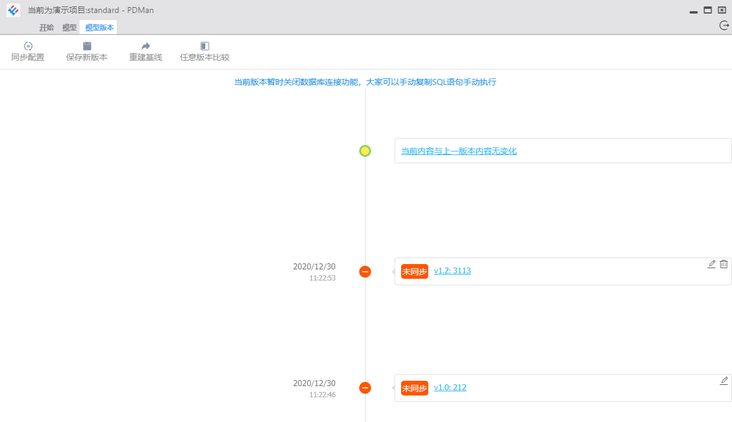Open the v1.2: 3113 version link
This screenshot has height=422, width=732.
[x=452, y=271]
